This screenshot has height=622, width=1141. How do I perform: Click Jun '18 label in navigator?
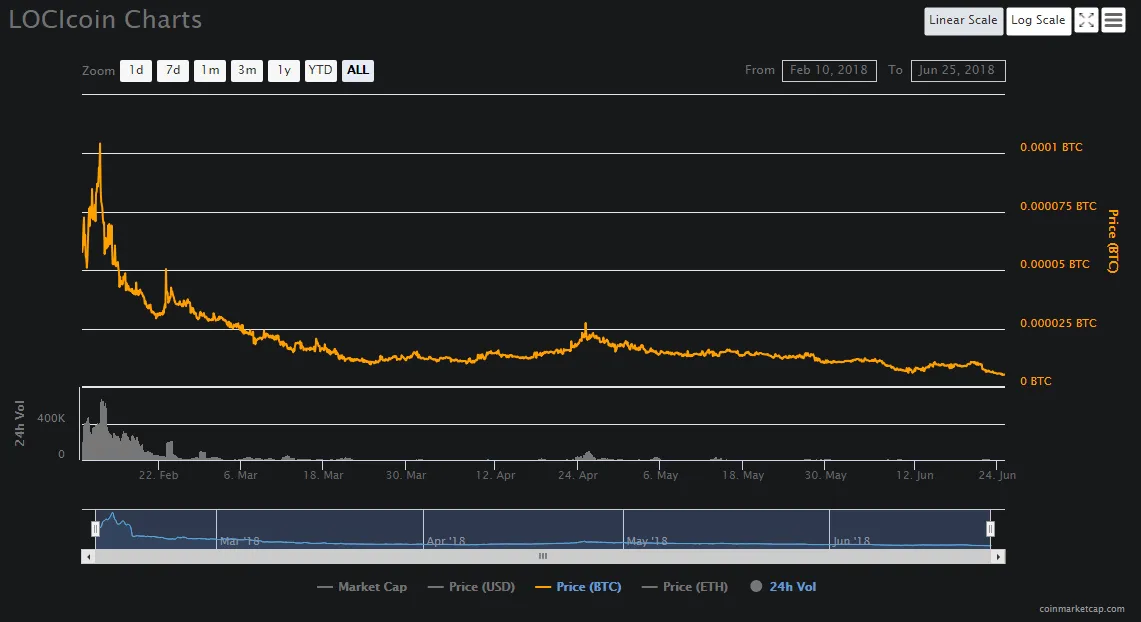click(851, 541)
